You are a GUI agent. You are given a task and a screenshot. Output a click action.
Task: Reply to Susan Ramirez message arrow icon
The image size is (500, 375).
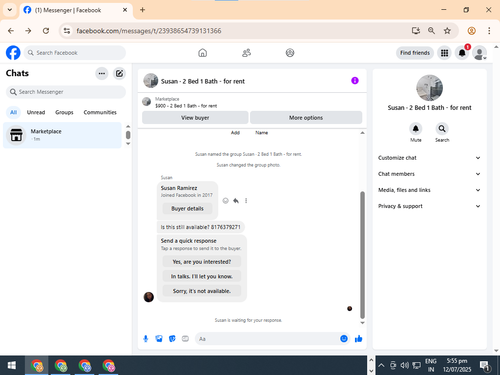(x=236, y=200)
